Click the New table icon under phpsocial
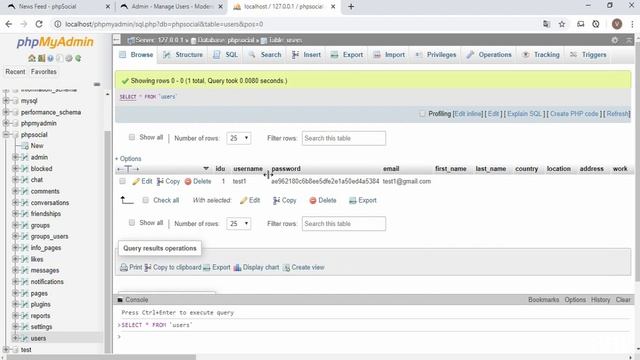Viewport: 640px width, 360px height. 25,146
